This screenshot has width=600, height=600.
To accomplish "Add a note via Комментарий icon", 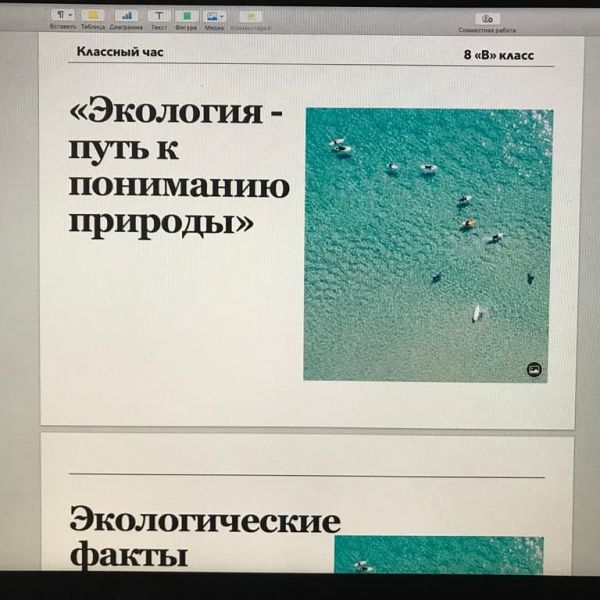I will coord(250,16).
